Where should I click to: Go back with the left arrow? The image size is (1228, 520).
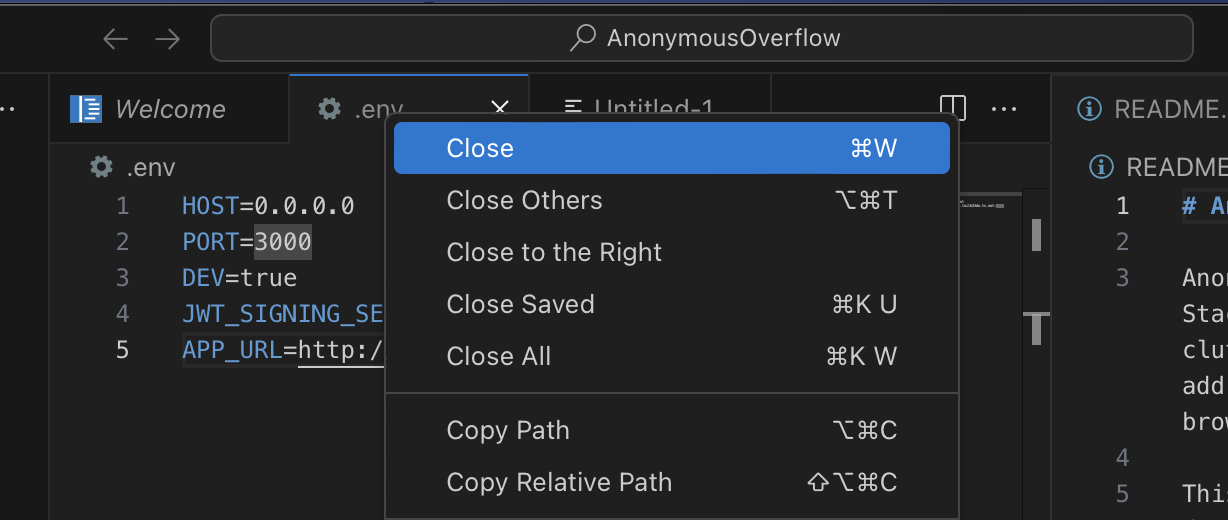[x=116, y=39]
